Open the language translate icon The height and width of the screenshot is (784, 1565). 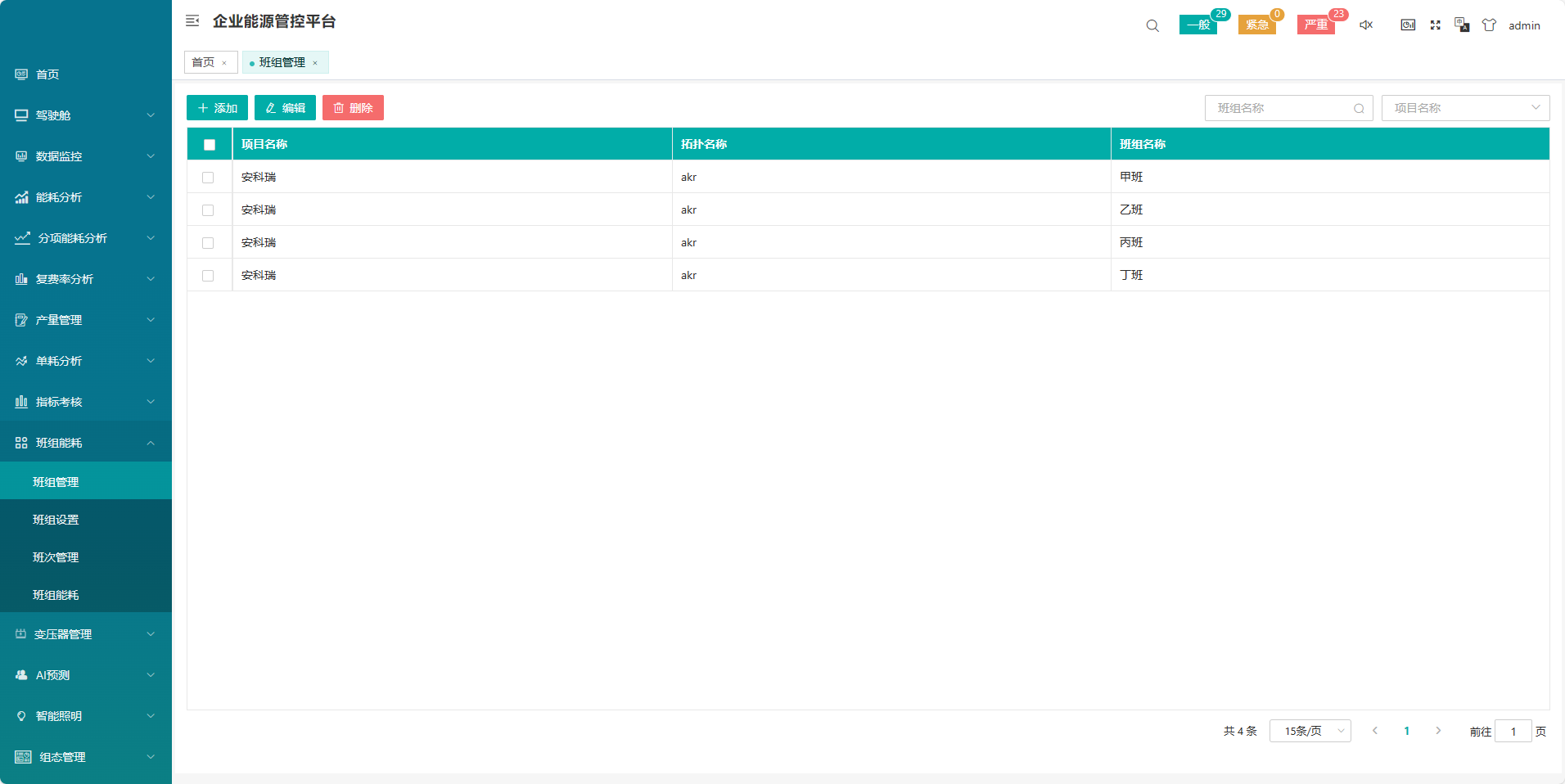point(1462,25)
